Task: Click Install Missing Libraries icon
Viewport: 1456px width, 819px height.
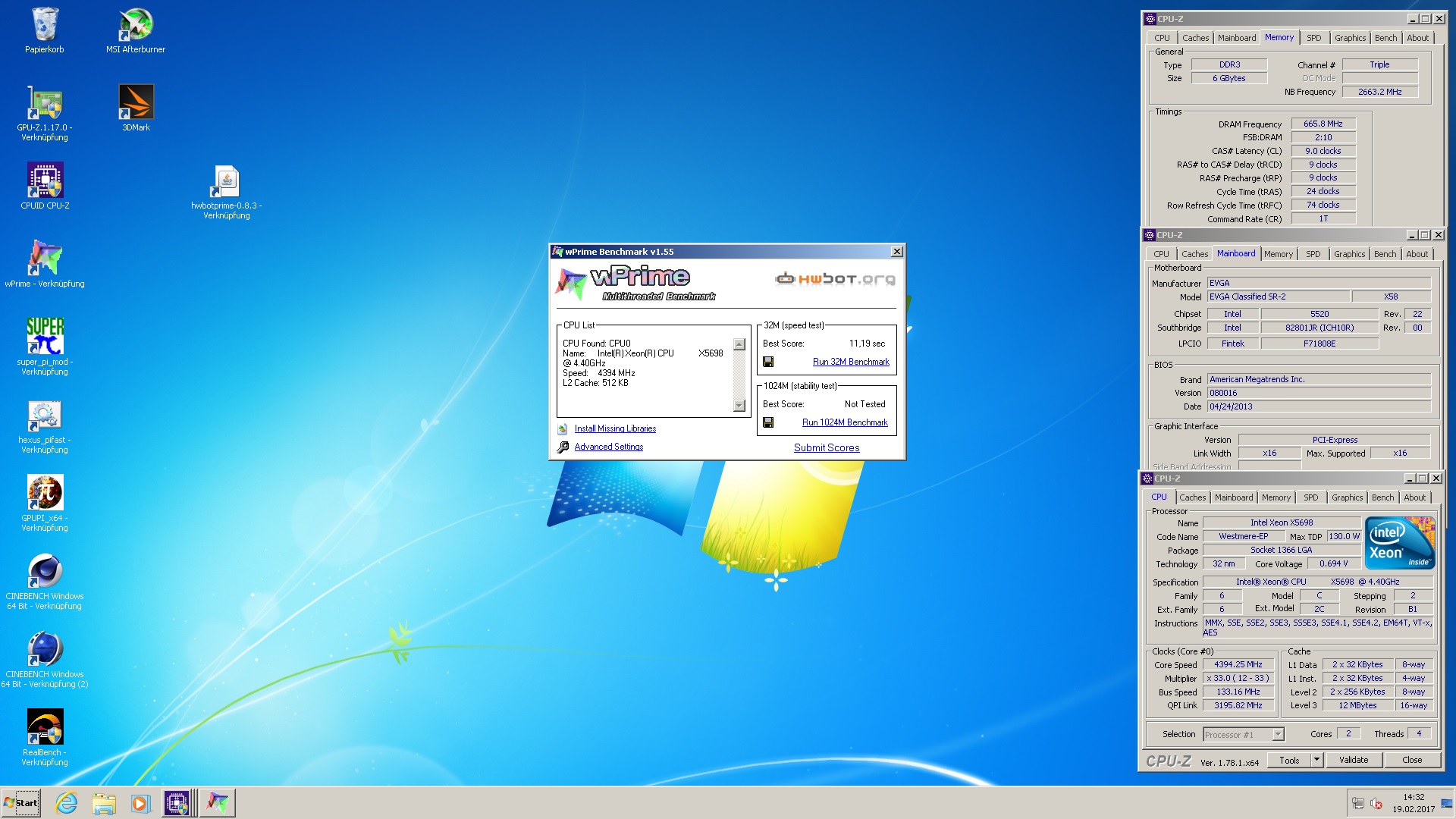Action: click(563, 429)
